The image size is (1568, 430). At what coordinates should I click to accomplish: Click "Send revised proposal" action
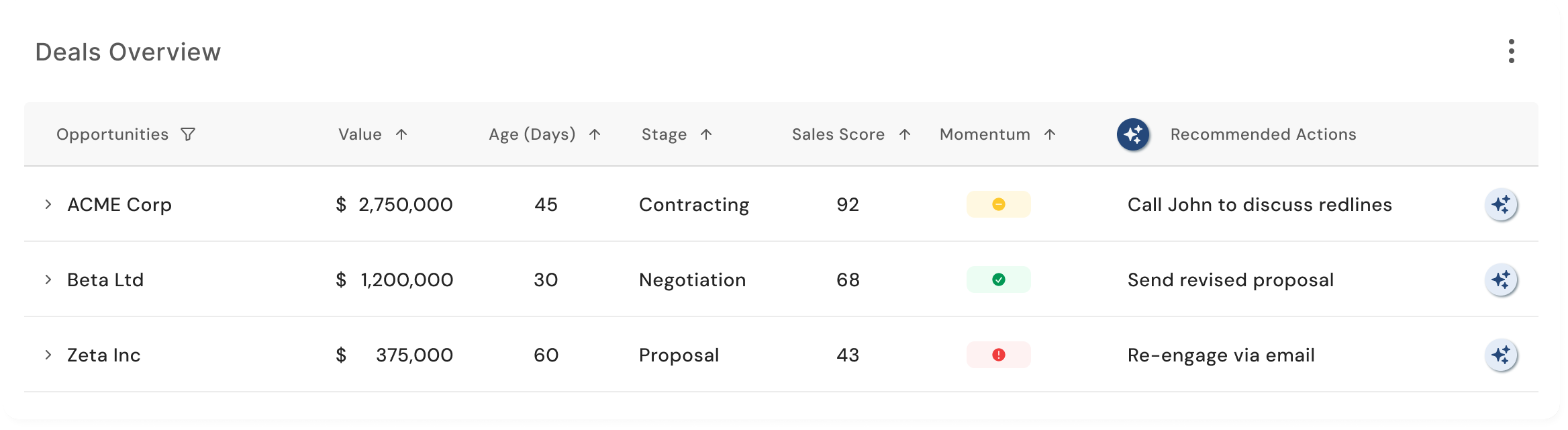tap(1230, 279)
